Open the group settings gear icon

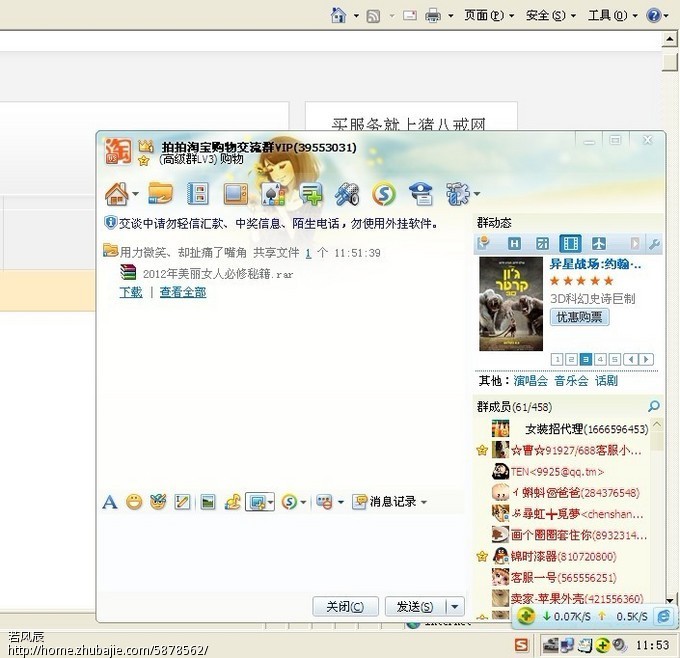[458, 193]
